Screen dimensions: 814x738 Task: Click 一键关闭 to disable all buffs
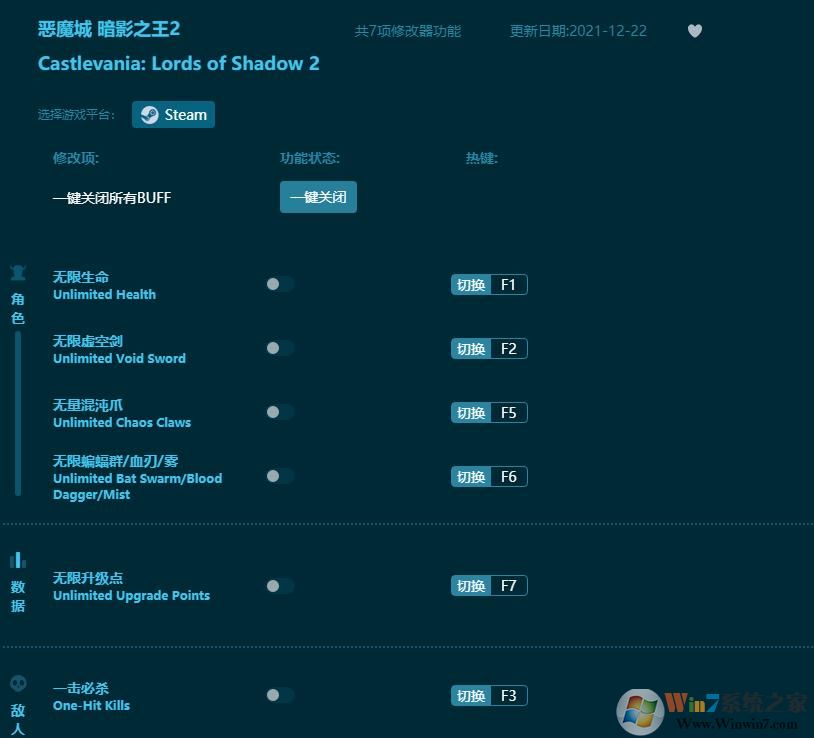318,197
